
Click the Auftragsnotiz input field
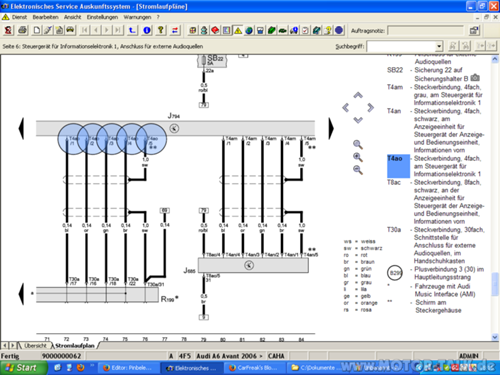click(425, 31)
